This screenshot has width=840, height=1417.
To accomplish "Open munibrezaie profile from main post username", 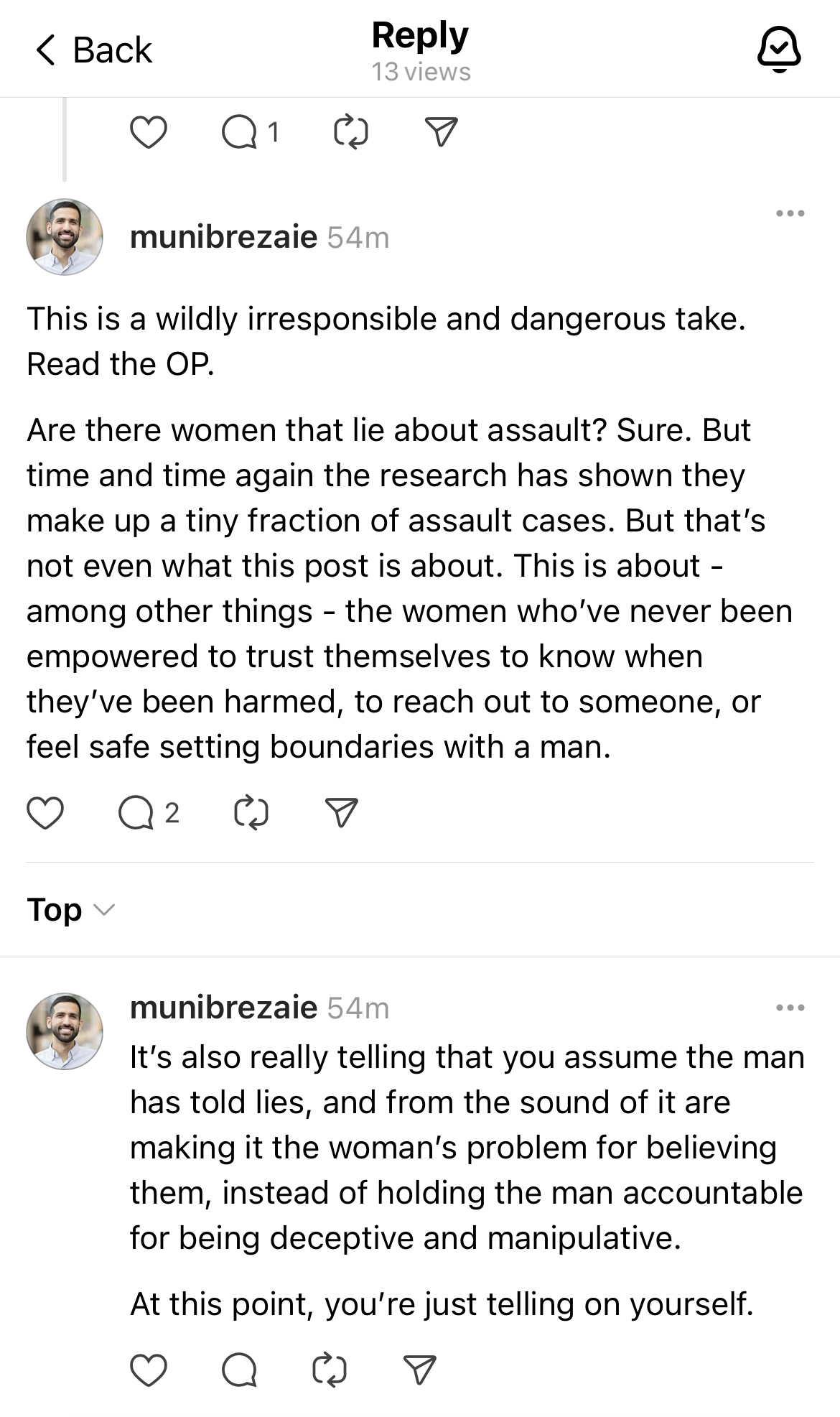I will point(223,237).
